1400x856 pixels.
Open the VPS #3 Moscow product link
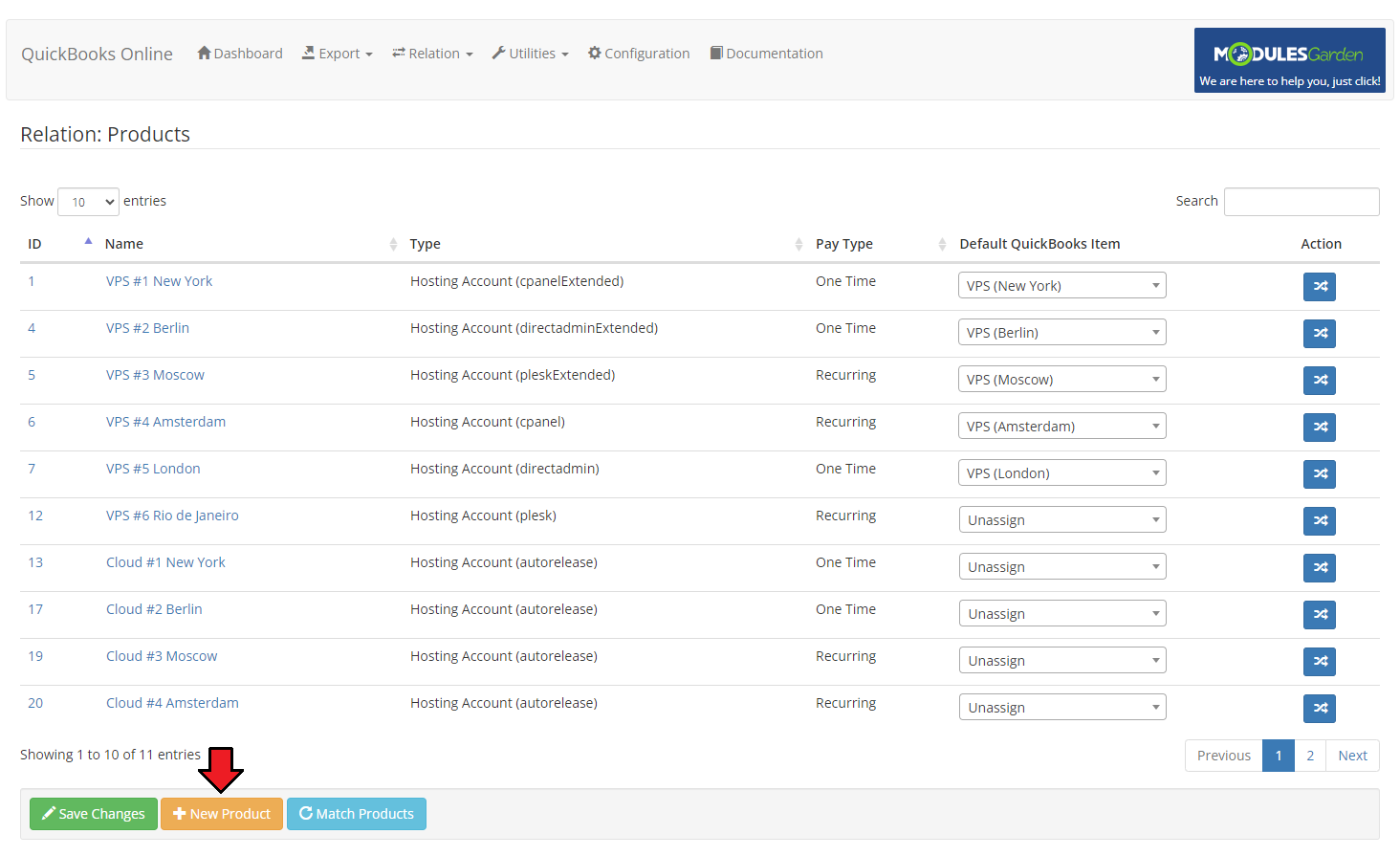point(155,375)
